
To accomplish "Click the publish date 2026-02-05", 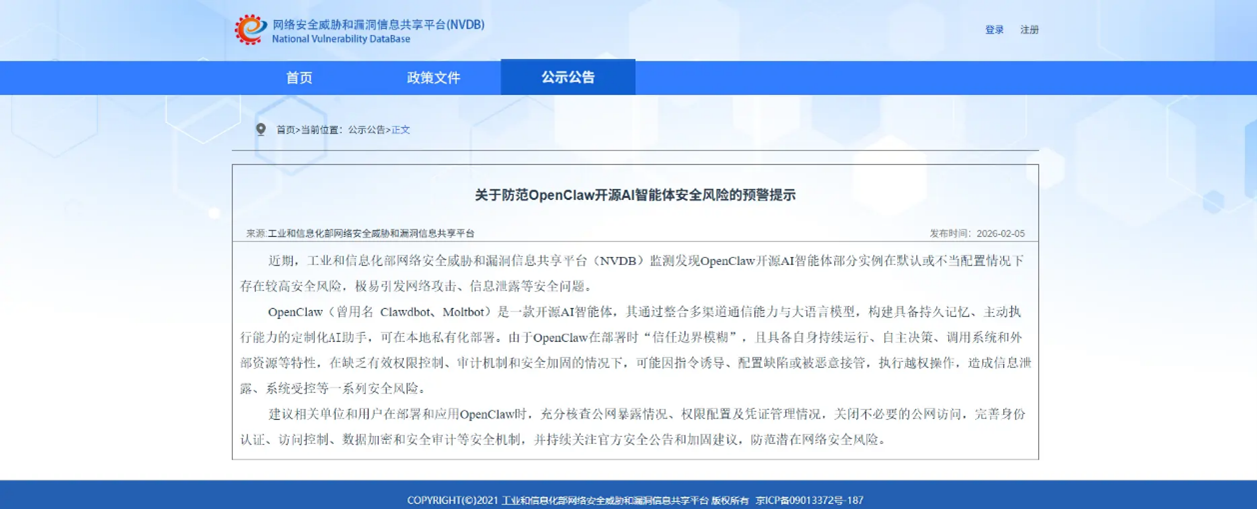I will click(x=1000, y=233).
